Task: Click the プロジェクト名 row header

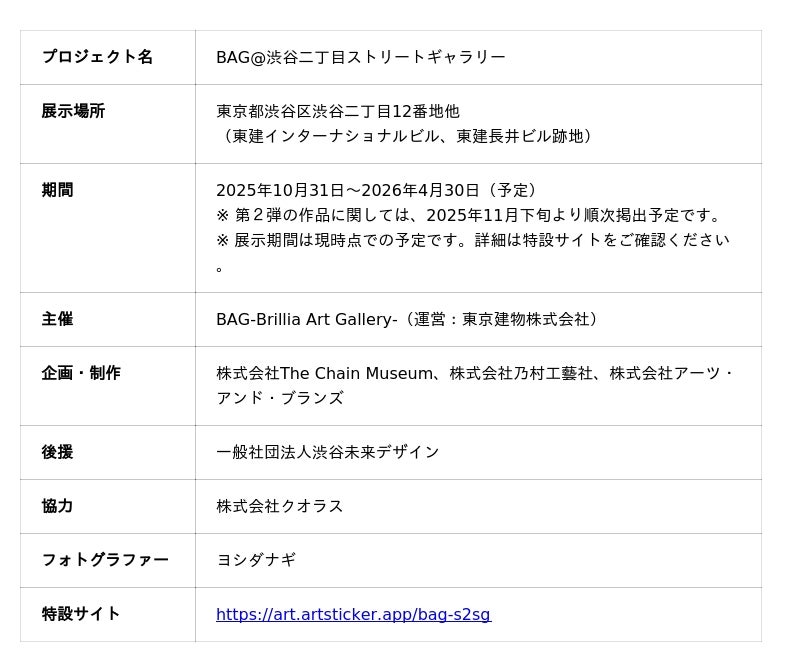Action: [97, 57]
